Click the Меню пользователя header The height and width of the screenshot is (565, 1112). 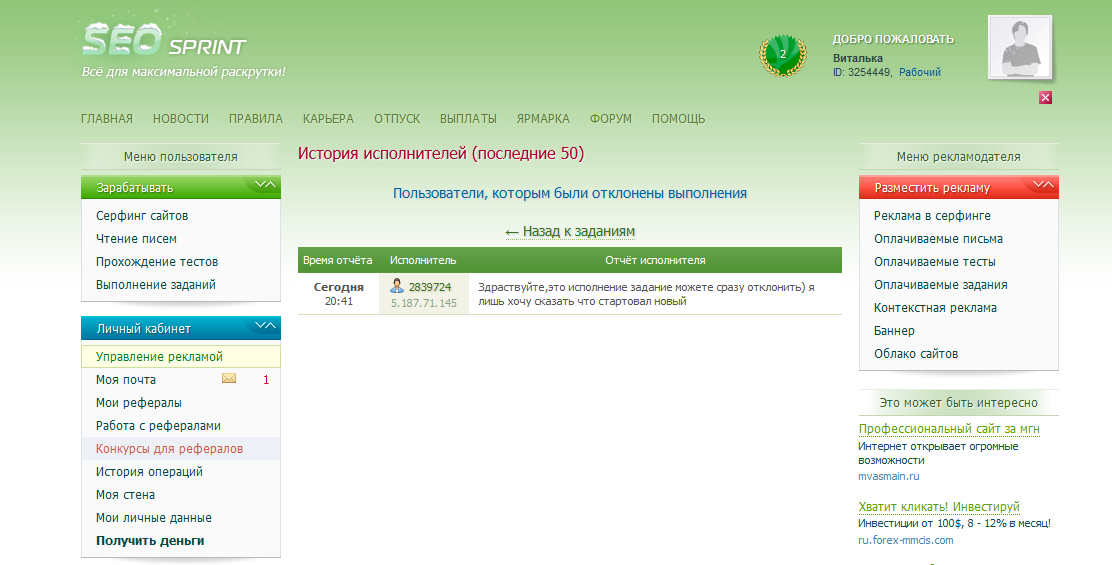pyautogui.click(x=181, y=157)
